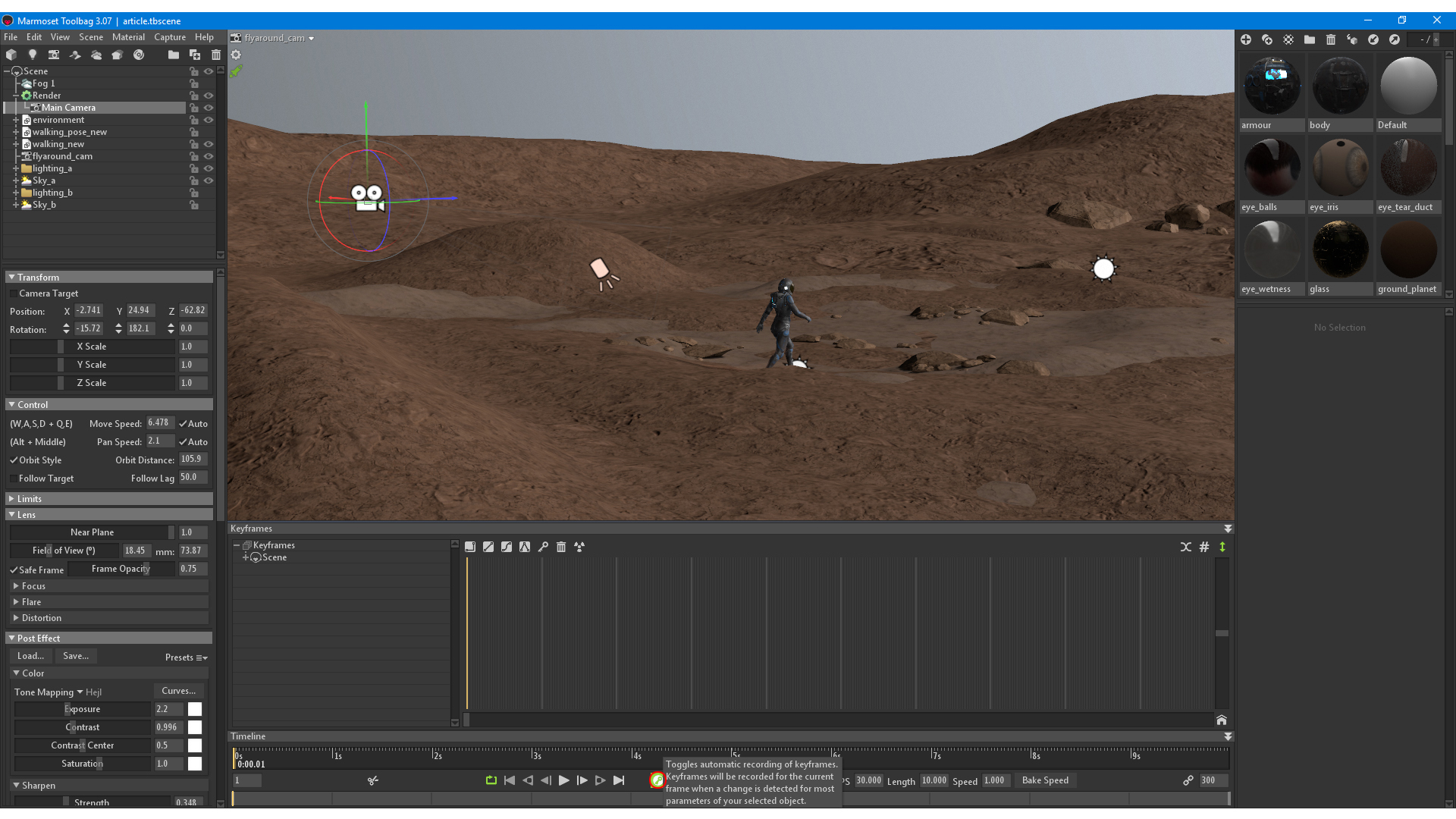Duplicate the selected material
This screenshot has width=1456, height=819.
point(1267,39)
